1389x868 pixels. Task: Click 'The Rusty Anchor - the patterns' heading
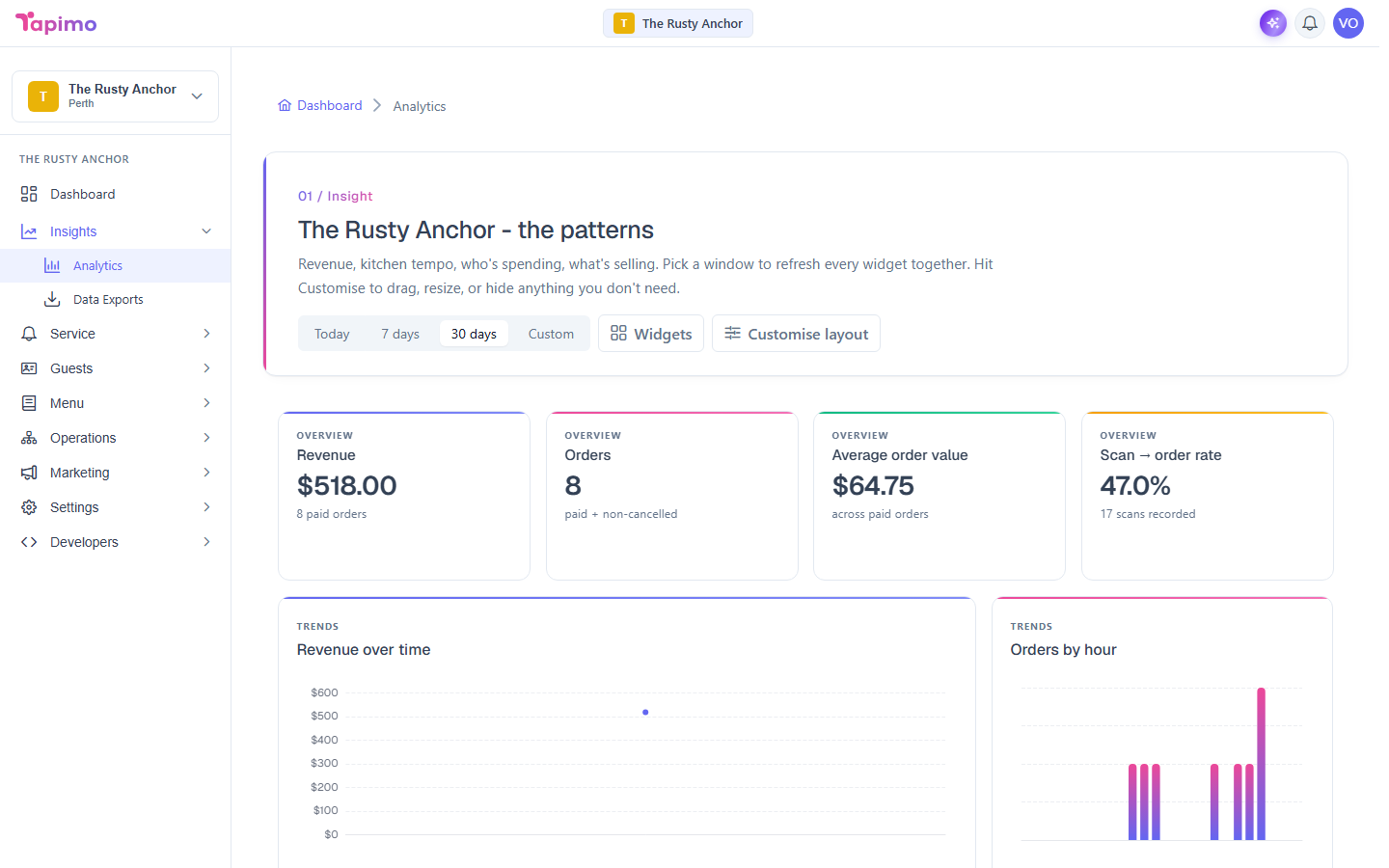tap(476, 230)
